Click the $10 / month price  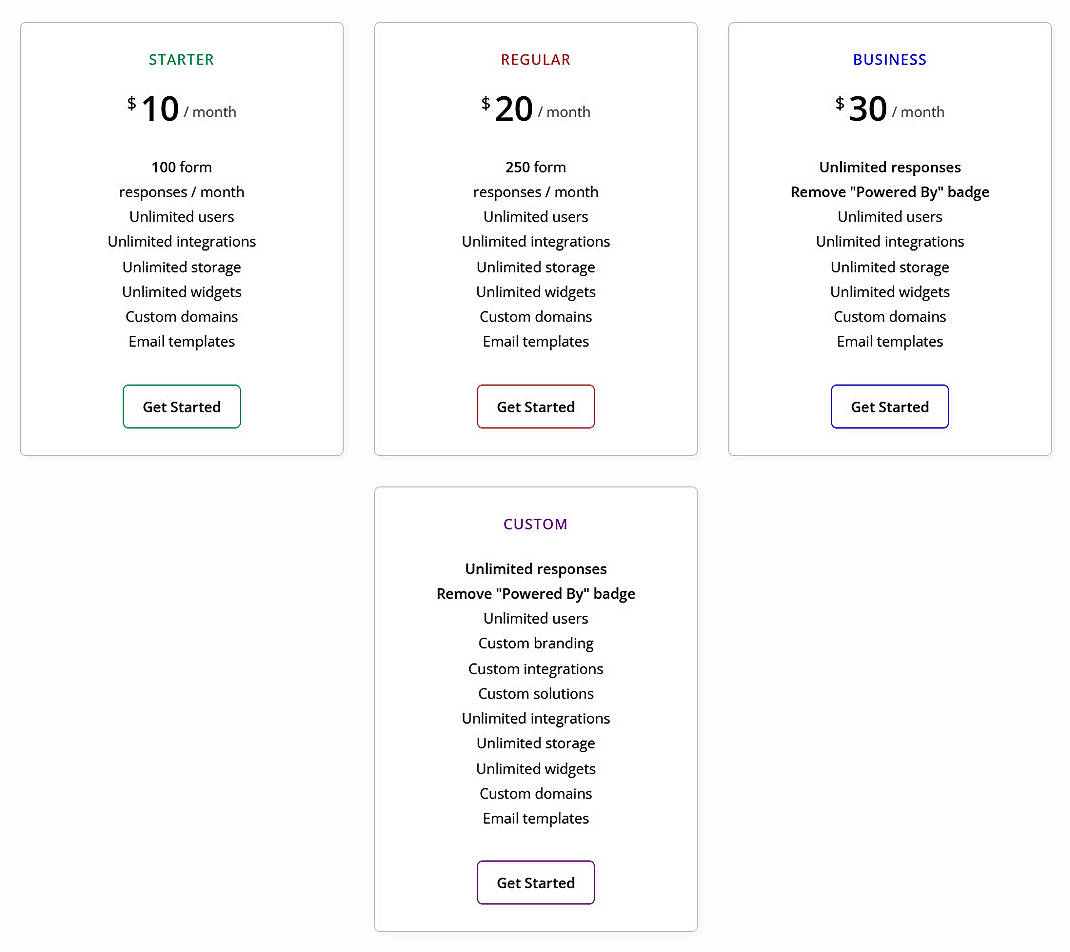[181, 109]
